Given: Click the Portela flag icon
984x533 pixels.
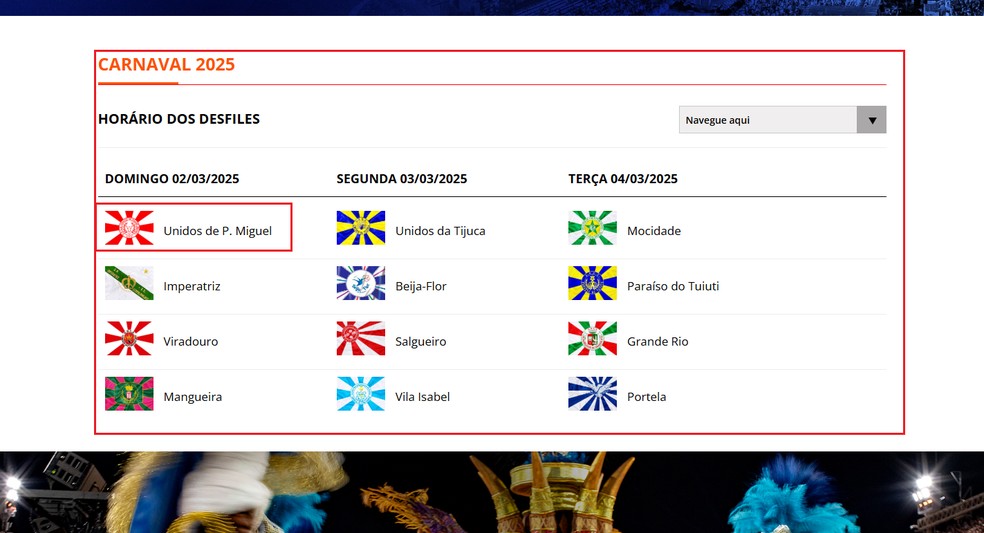Looking at the screenshot, I should [x=592, y=394].
